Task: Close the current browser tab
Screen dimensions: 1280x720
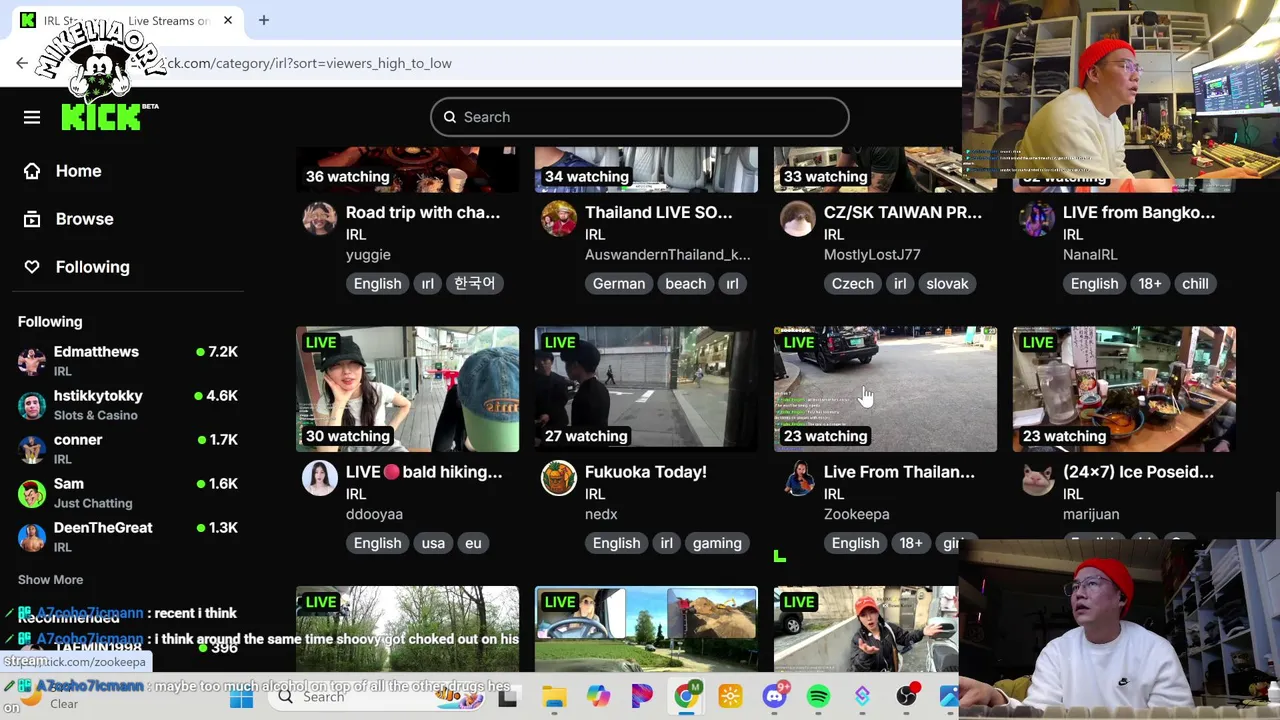Action: (x=228, y=20)
